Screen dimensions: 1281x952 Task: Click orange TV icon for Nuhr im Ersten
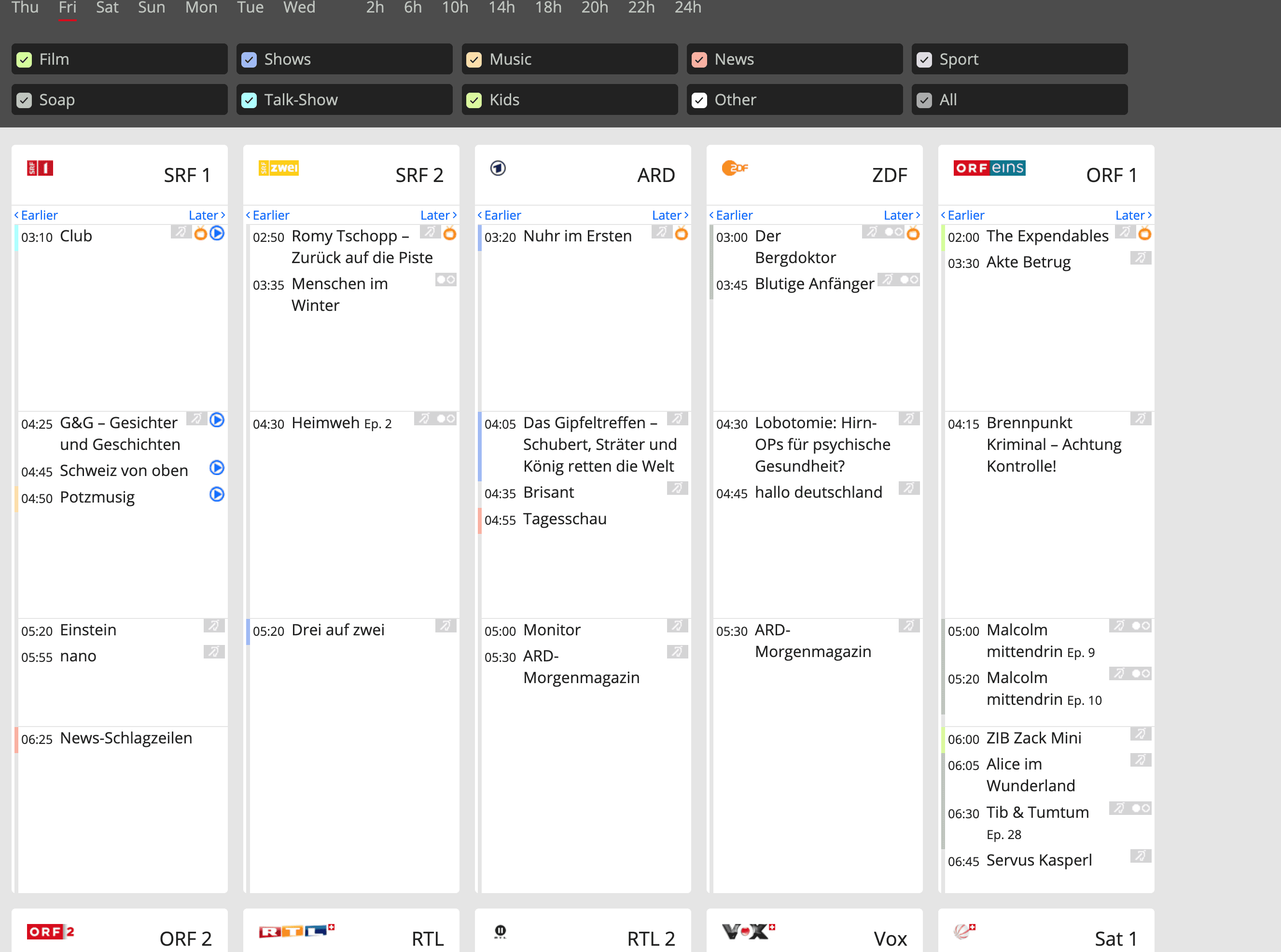click(x=682, y=234)
